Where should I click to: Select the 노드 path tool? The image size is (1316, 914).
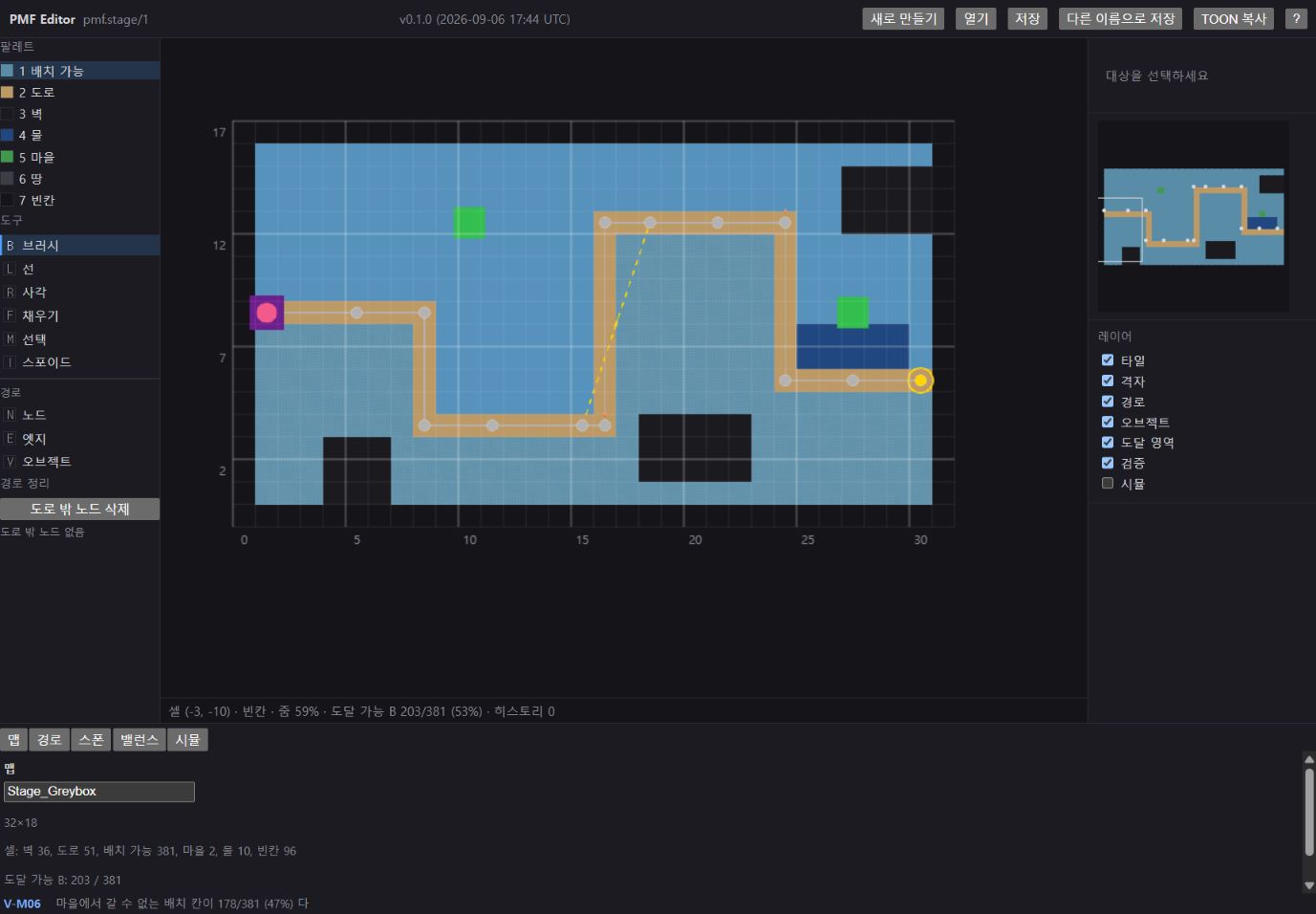click(x=79, y=415)
